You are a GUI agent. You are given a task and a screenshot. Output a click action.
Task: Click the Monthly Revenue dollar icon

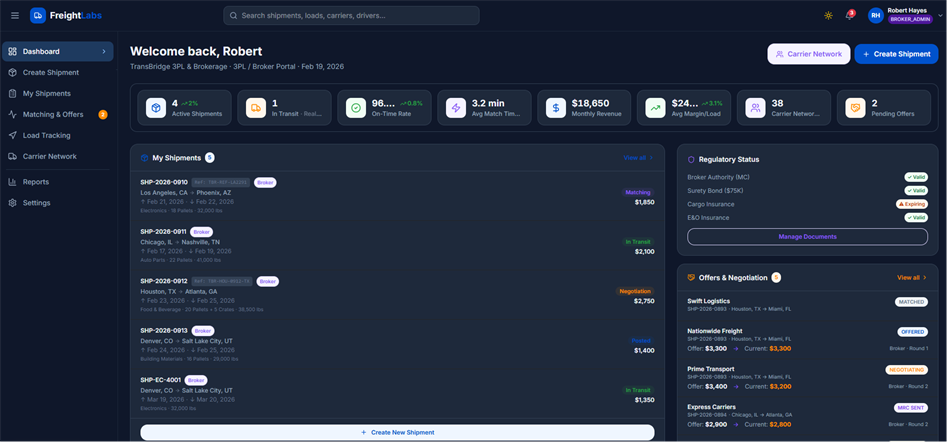[556, 108]
